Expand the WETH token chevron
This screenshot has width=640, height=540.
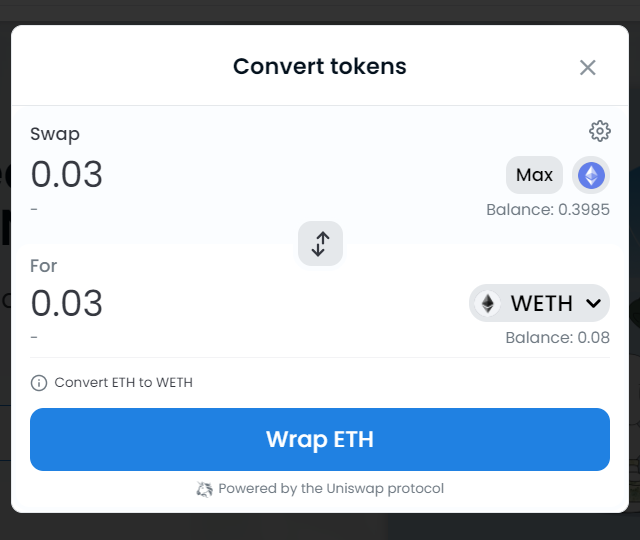click(x=593, y=303)
